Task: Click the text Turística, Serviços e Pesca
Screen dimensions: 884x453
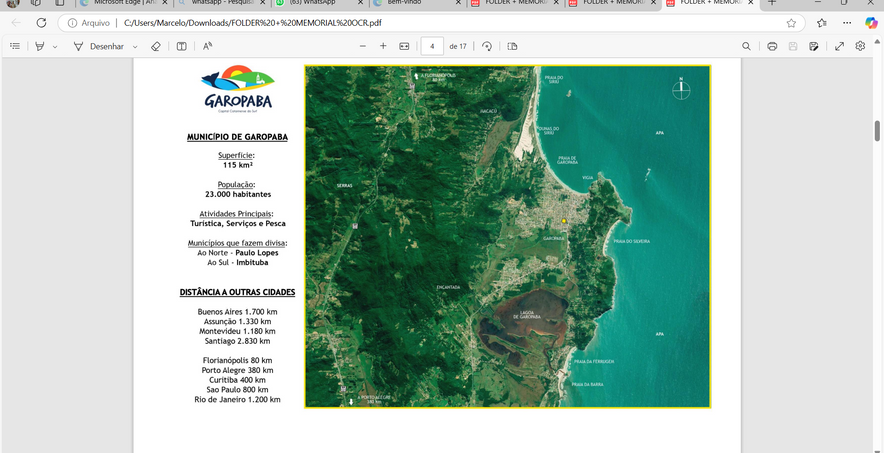Action: click(x=238, y=223)
